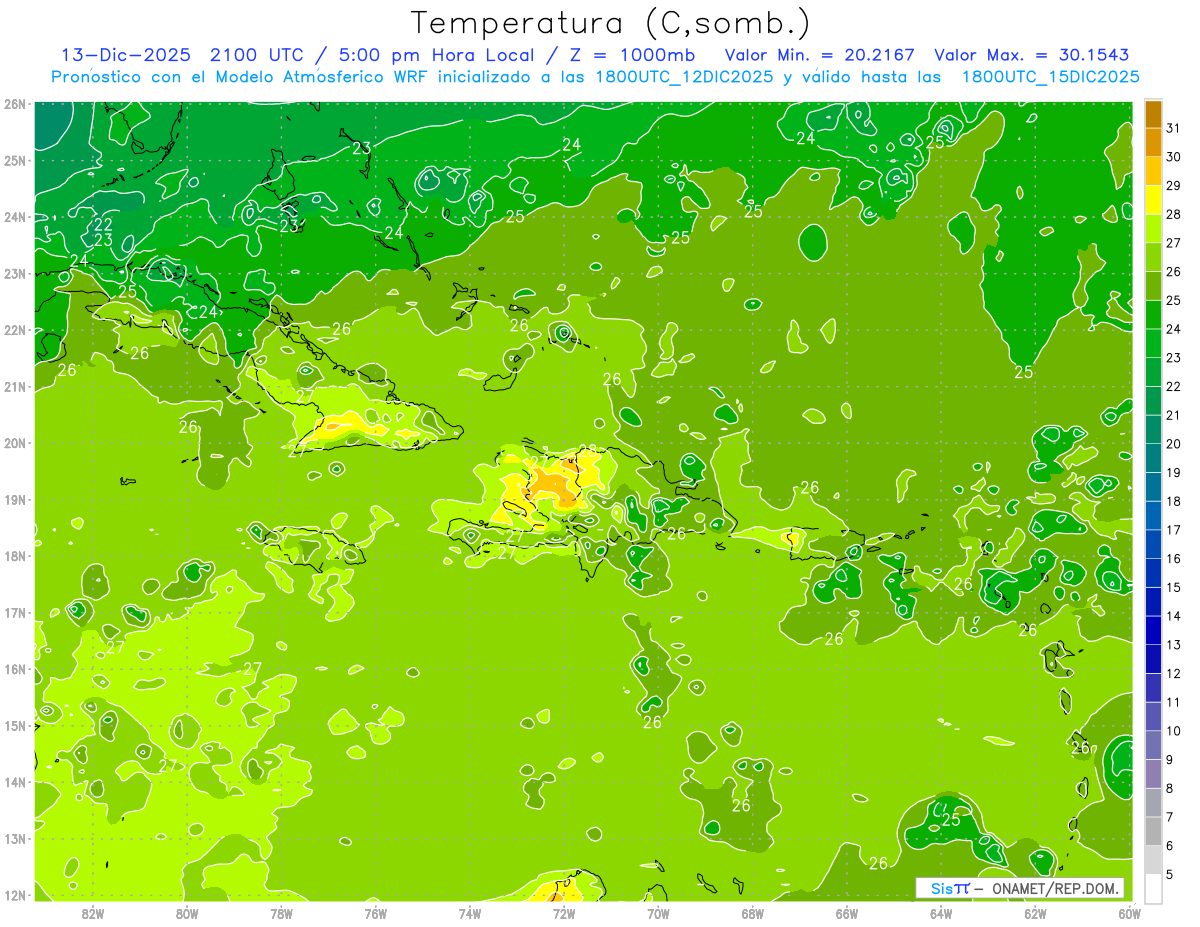Image resolution: width=1200 pixels, height=927 pixels.
Task: Click the "Valor Max. = 30.1543" value
Action: tap(1032, 55)
